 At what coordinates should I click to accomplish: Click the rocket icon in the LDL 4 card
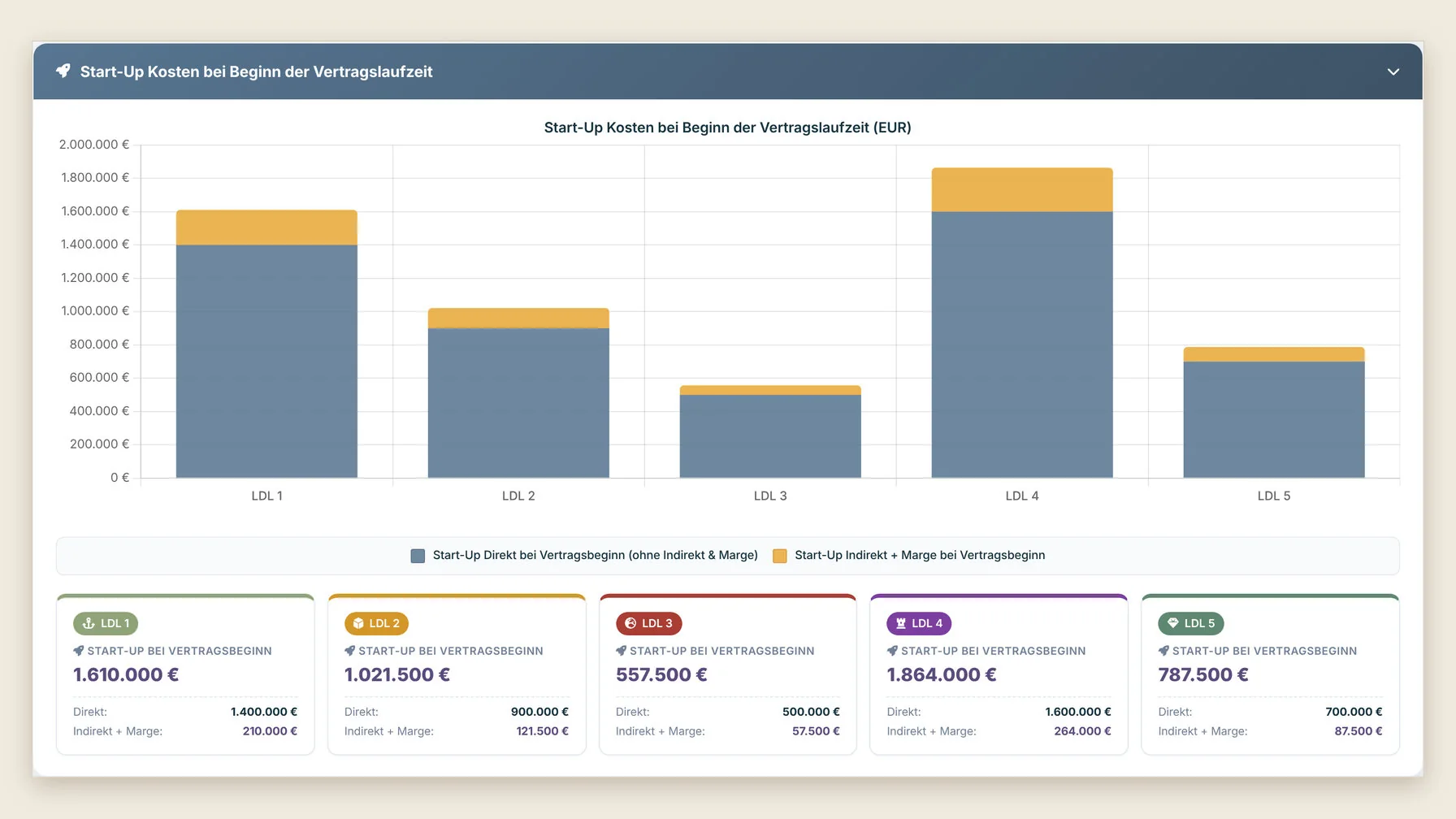pos(892,651)
